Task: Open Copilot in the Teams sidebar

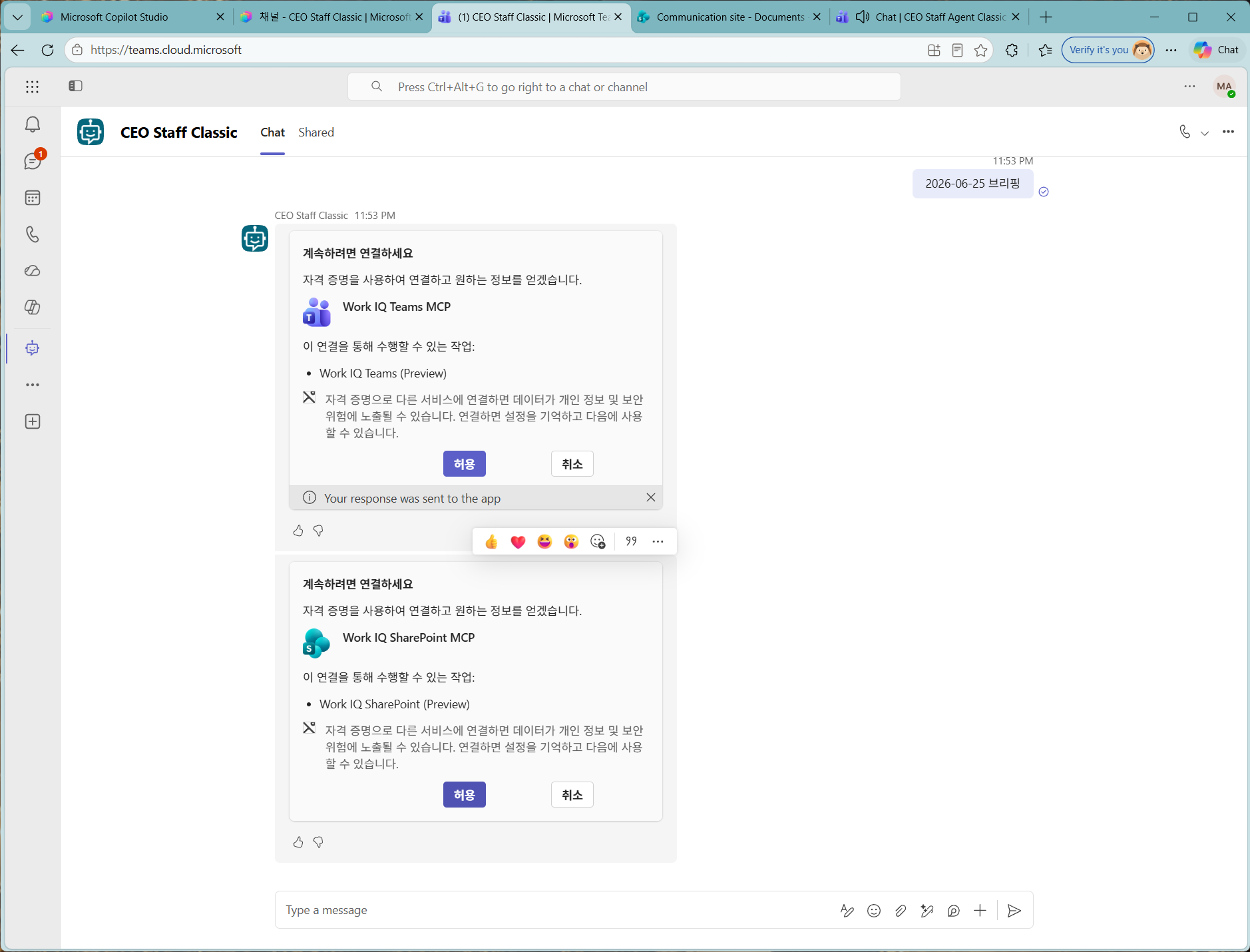Action: 32,308
